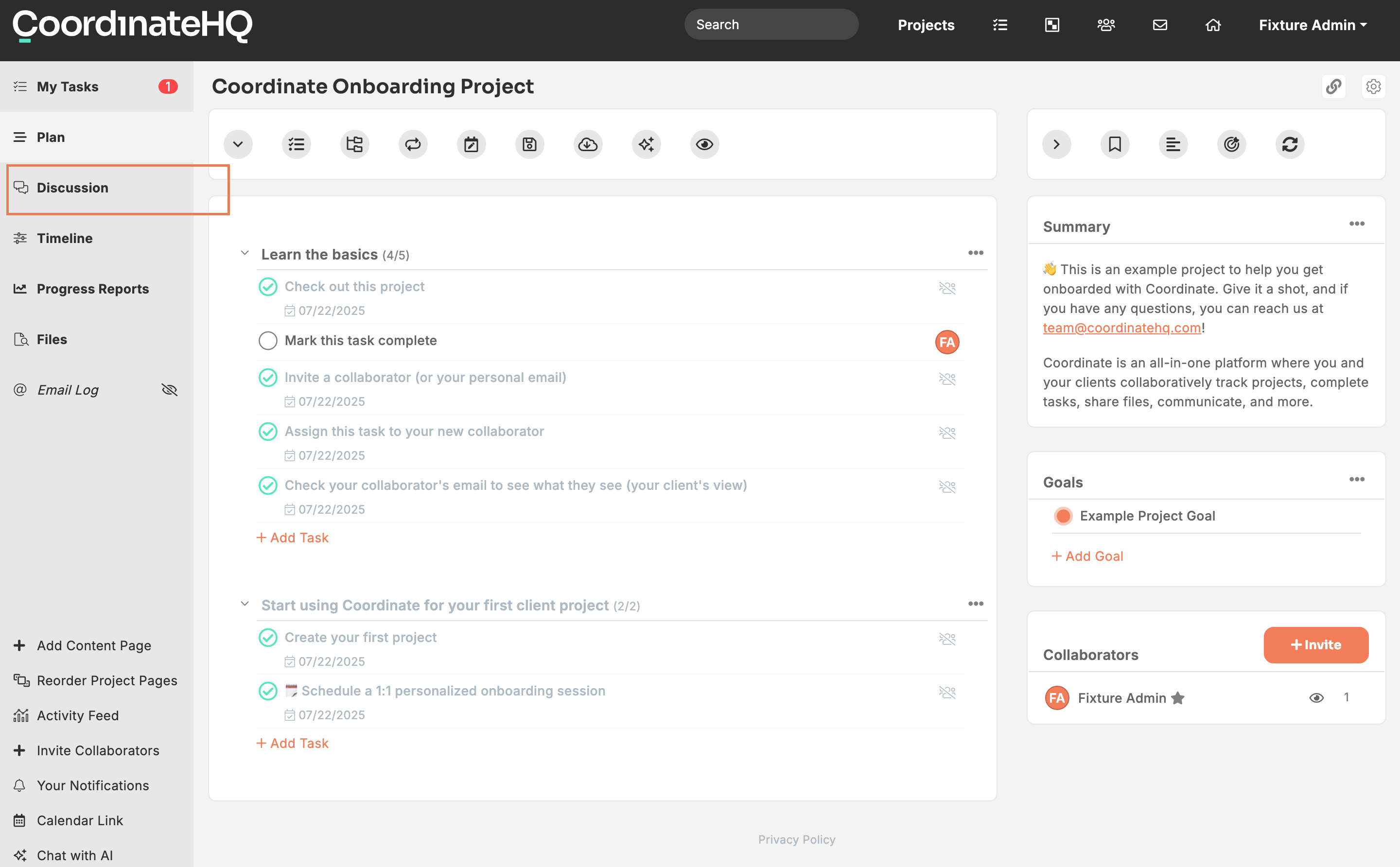Collapse the Learn the basics section
The height and width of the screenshot is (867, 1400).
(245, 253)
